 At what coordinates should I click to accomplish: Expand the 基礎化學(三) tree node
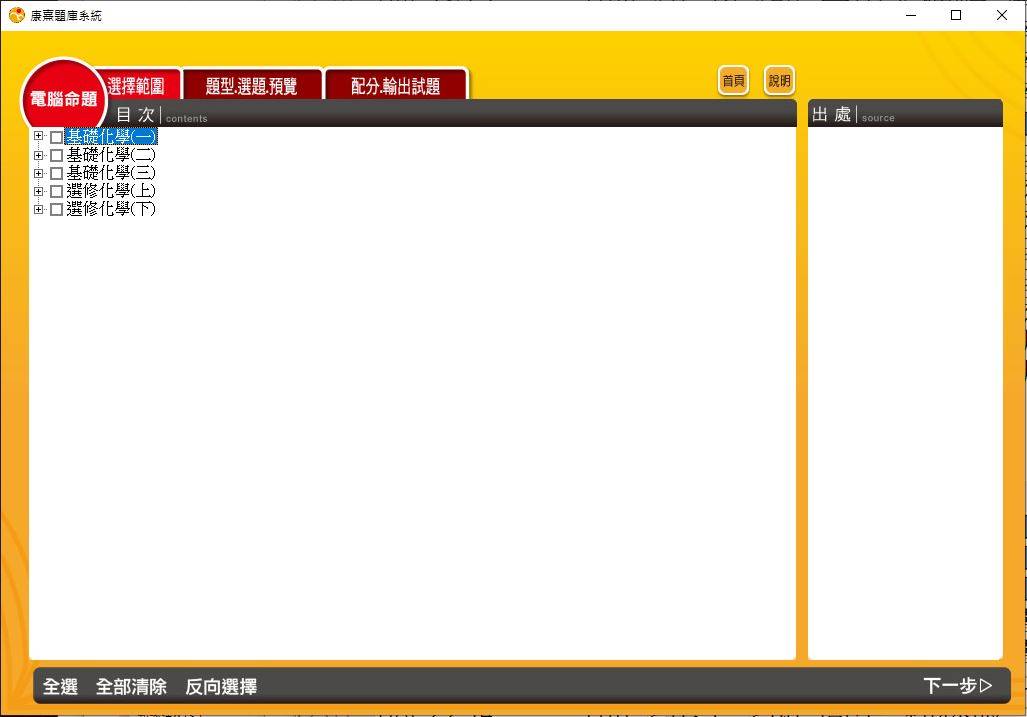(x=38, y=173)
